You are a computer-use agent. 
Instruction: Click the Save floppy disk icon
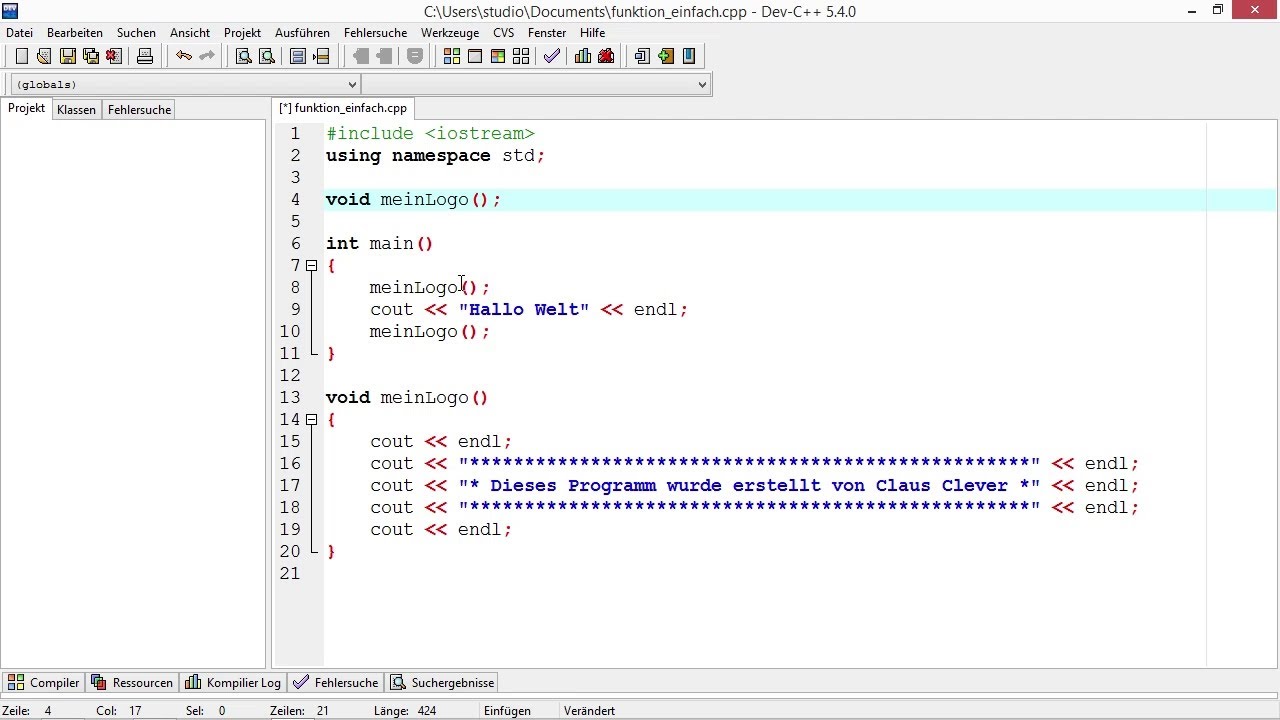click(x=68, y=56)
